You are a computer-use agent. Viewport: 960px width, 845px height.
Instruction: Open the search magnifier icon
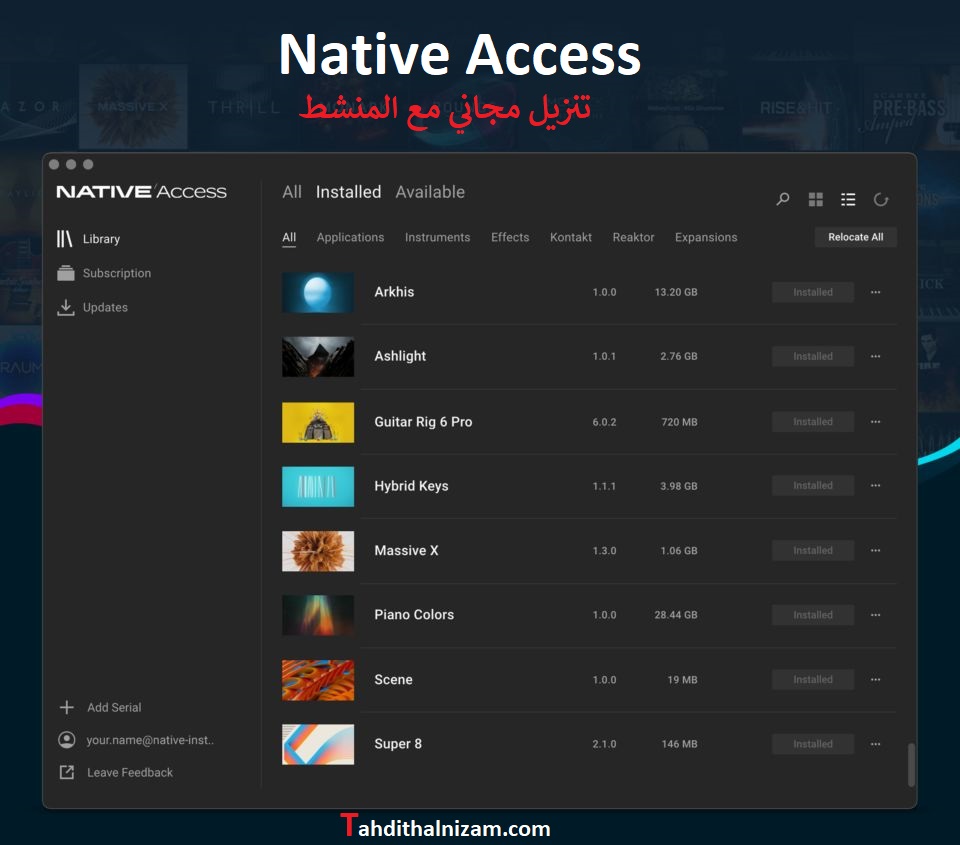pyautogui.click(x=782, y=199)
